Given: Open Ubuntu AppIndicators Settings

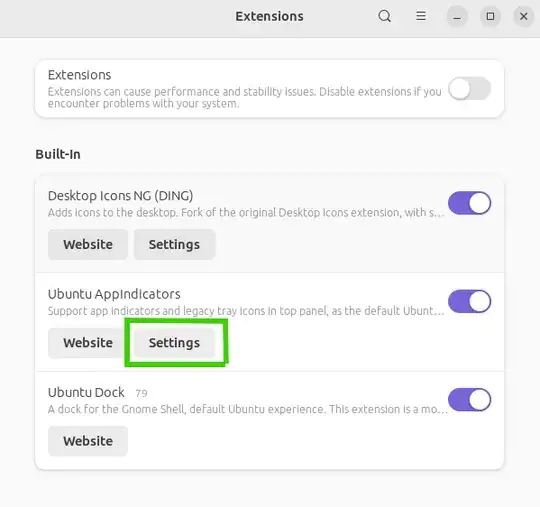Looking at the screenshot, I should (175, 343).
